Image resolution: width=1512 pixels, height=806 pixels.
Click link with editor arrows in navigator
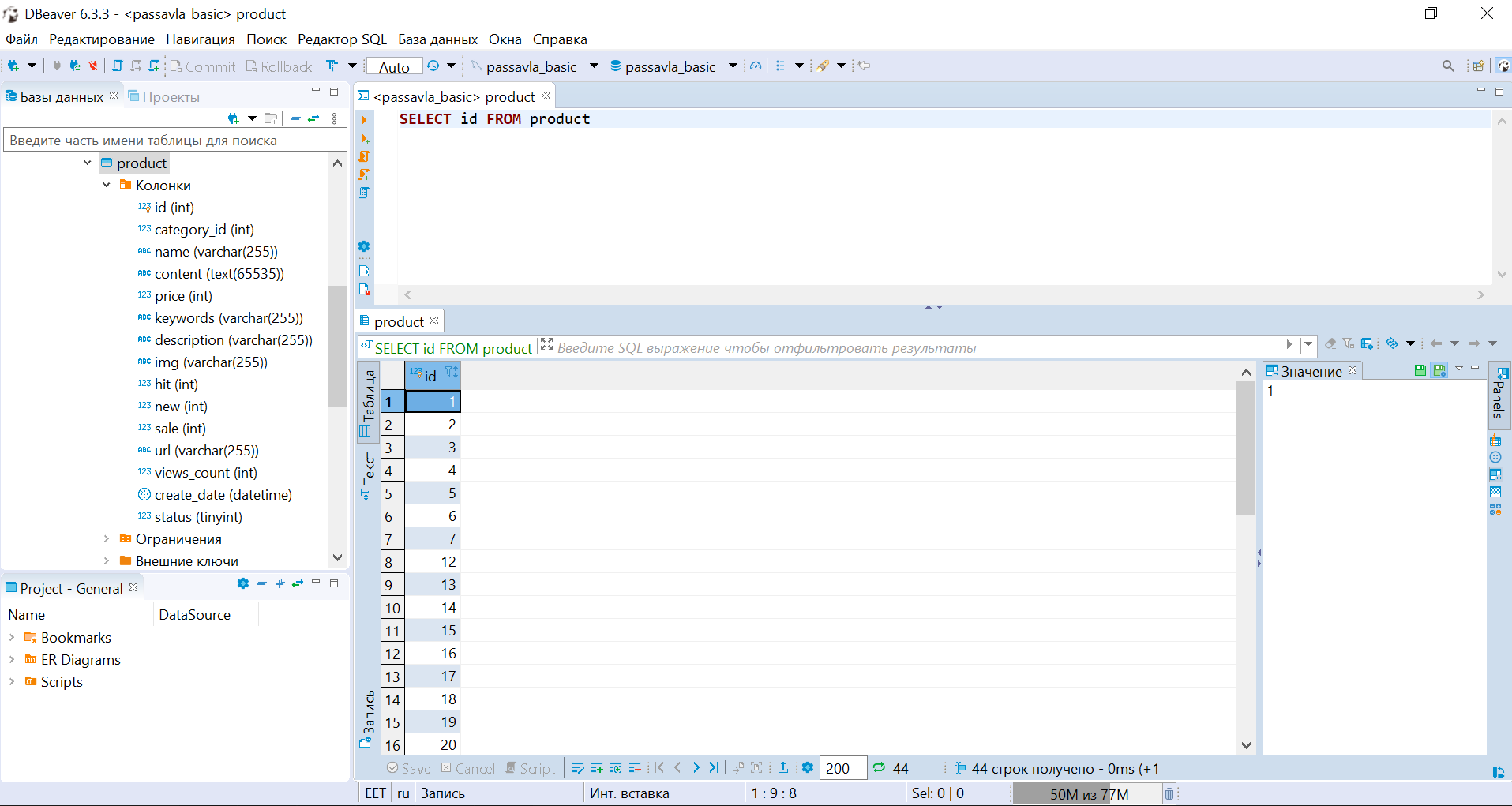(313, 118)
